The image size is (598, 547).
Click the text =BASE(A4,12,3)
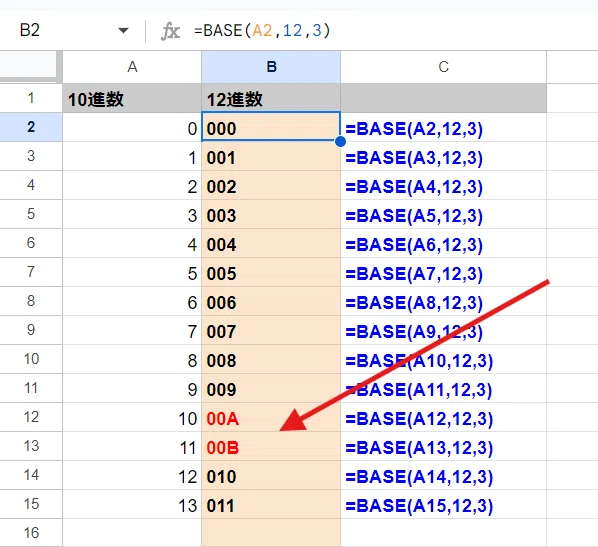point(414,187)
